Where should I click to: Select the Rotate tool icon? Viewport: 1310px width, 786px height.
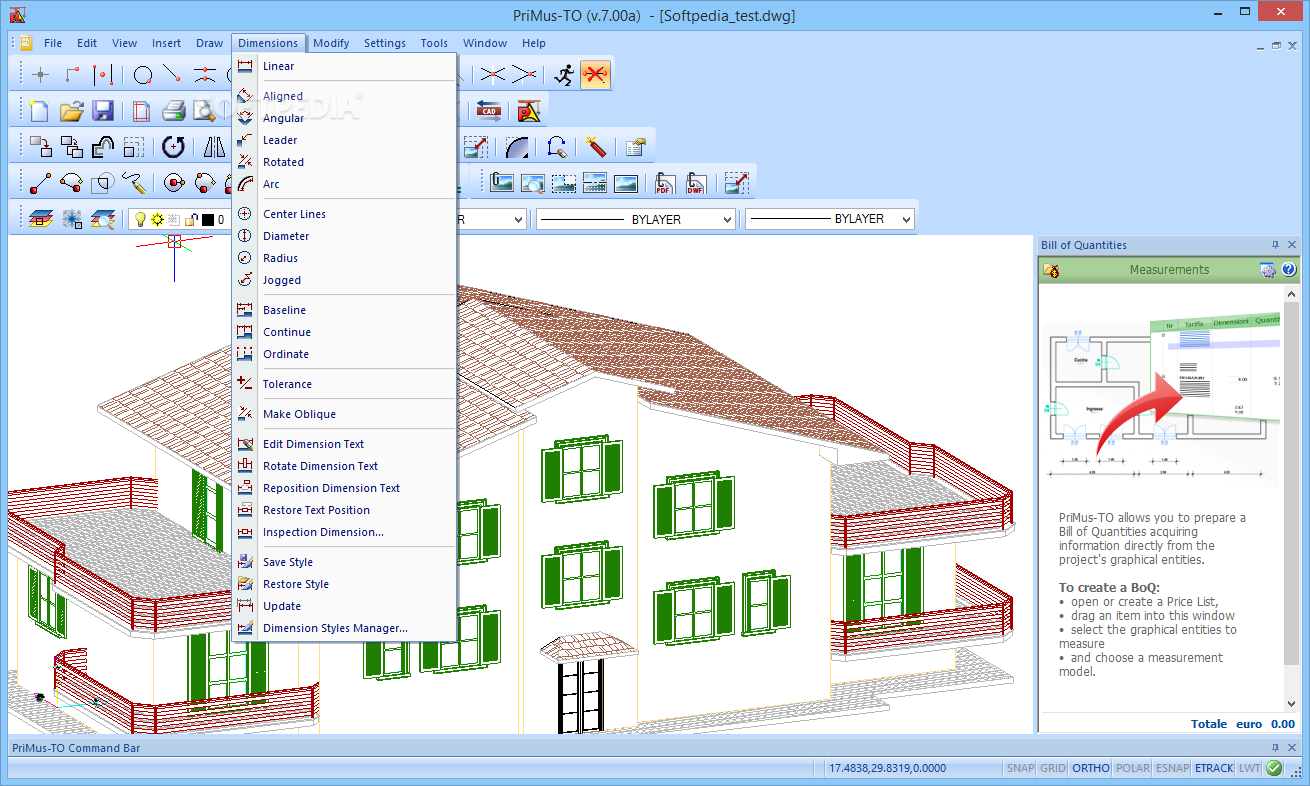[173, 147]
